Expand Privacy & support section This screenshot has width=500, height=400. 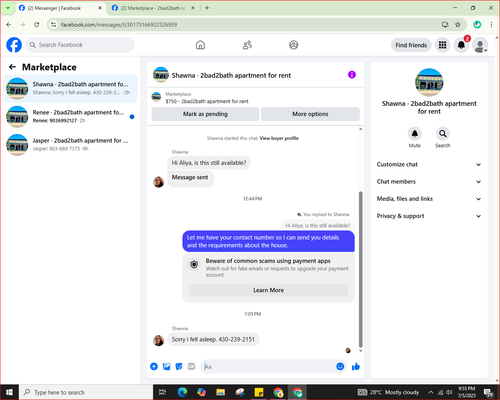pyautogui.click(x=429, y=216)
